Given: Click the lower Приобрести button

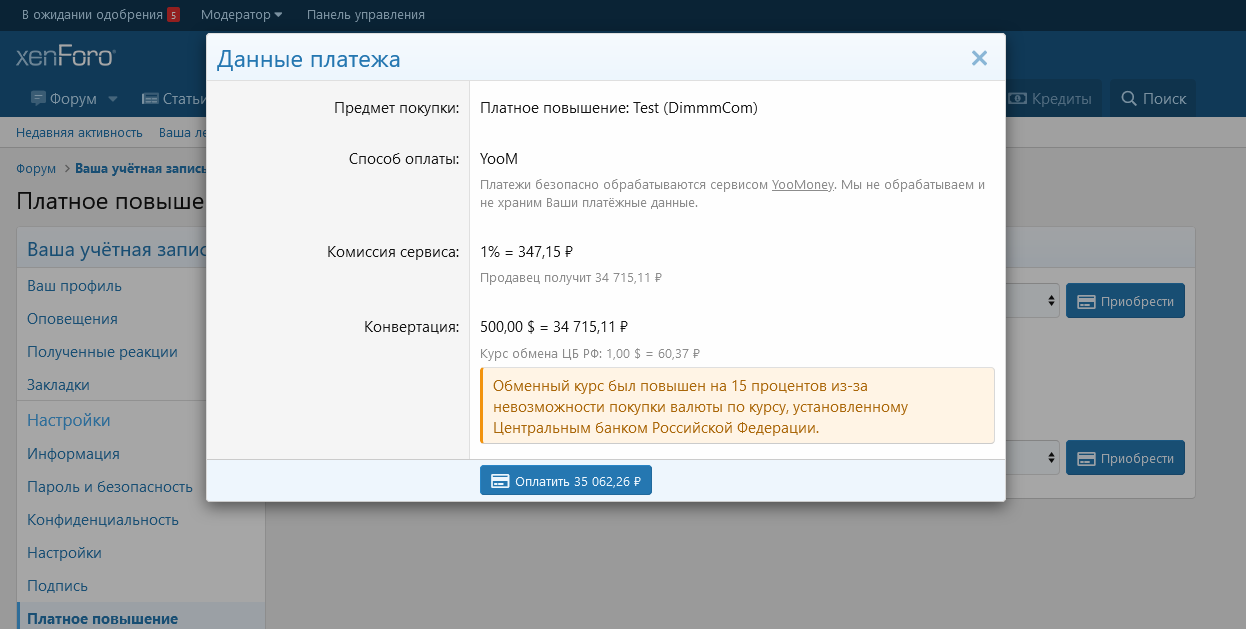Looking at the screenshot, I should [x=1125, y=458].
